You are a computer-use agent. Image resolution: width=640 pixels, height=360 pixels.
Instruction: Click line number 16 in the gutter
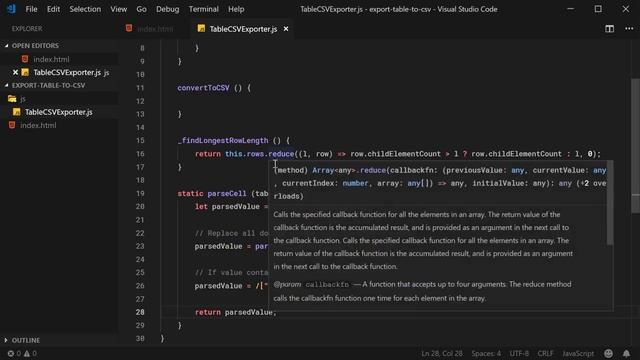140,154
